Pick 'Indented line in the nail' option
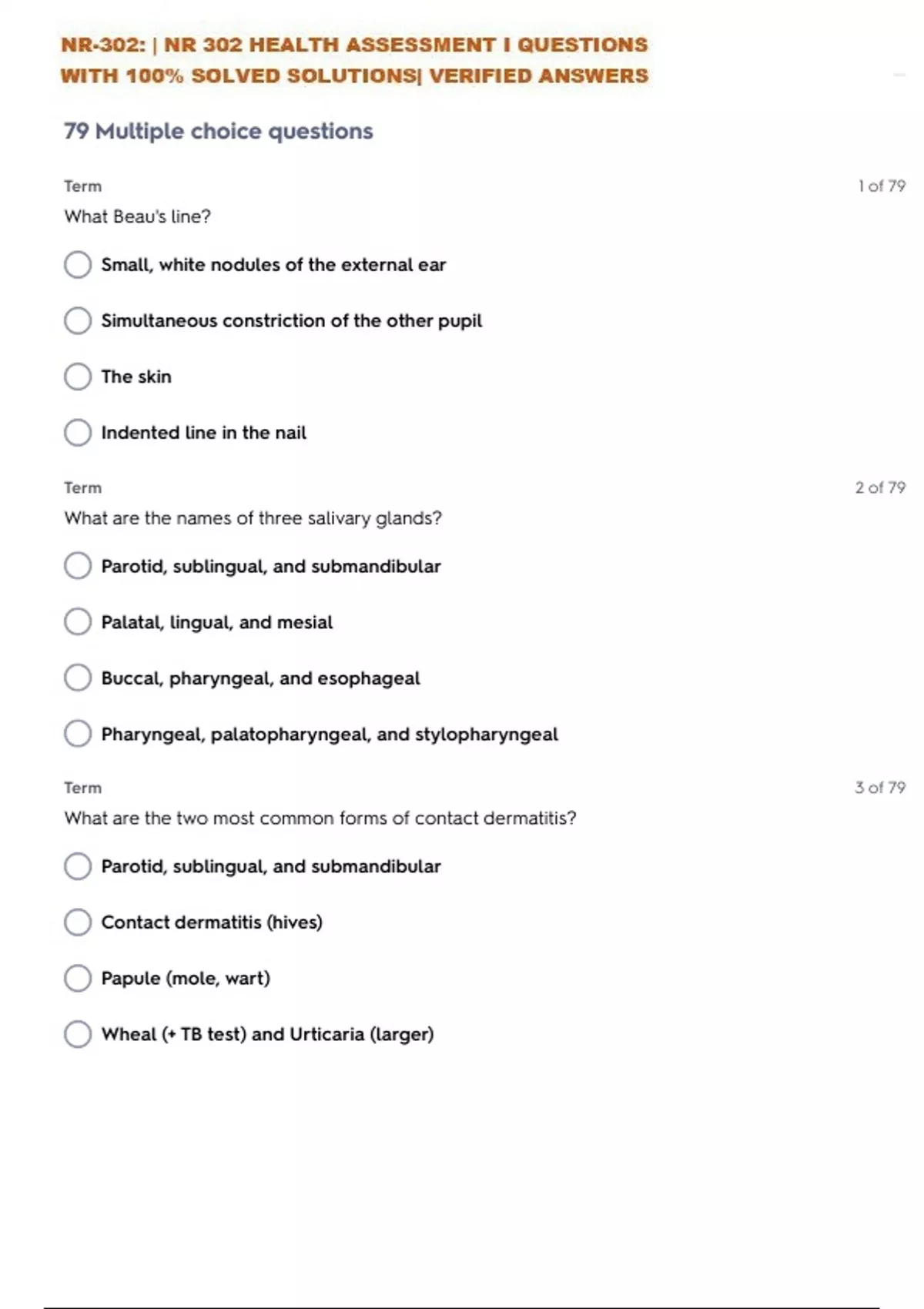The height and width of the screenshot is (1309, 924). 78,433
